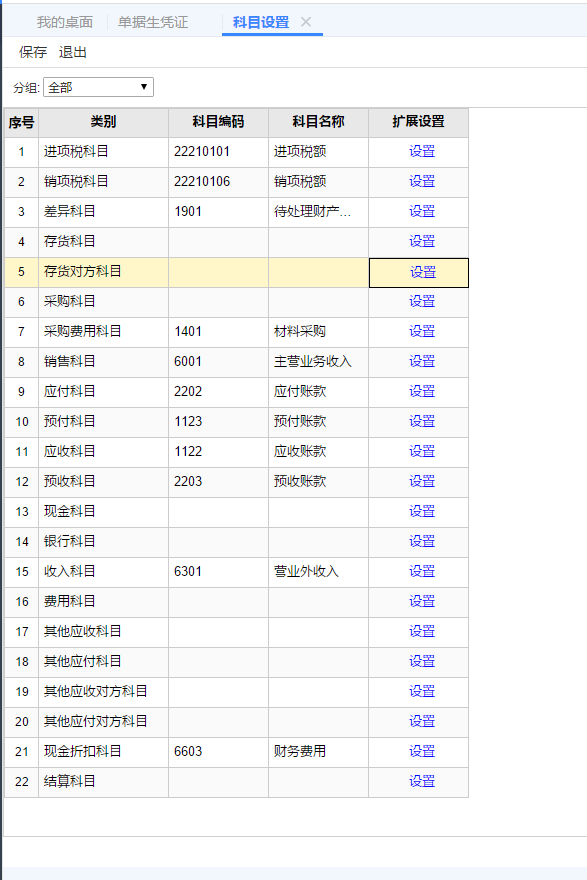The width and height of the screenshot is (587, 880).
Task: Open 设置 link for 存货对方科目 row
Action: tap(423, 272)
